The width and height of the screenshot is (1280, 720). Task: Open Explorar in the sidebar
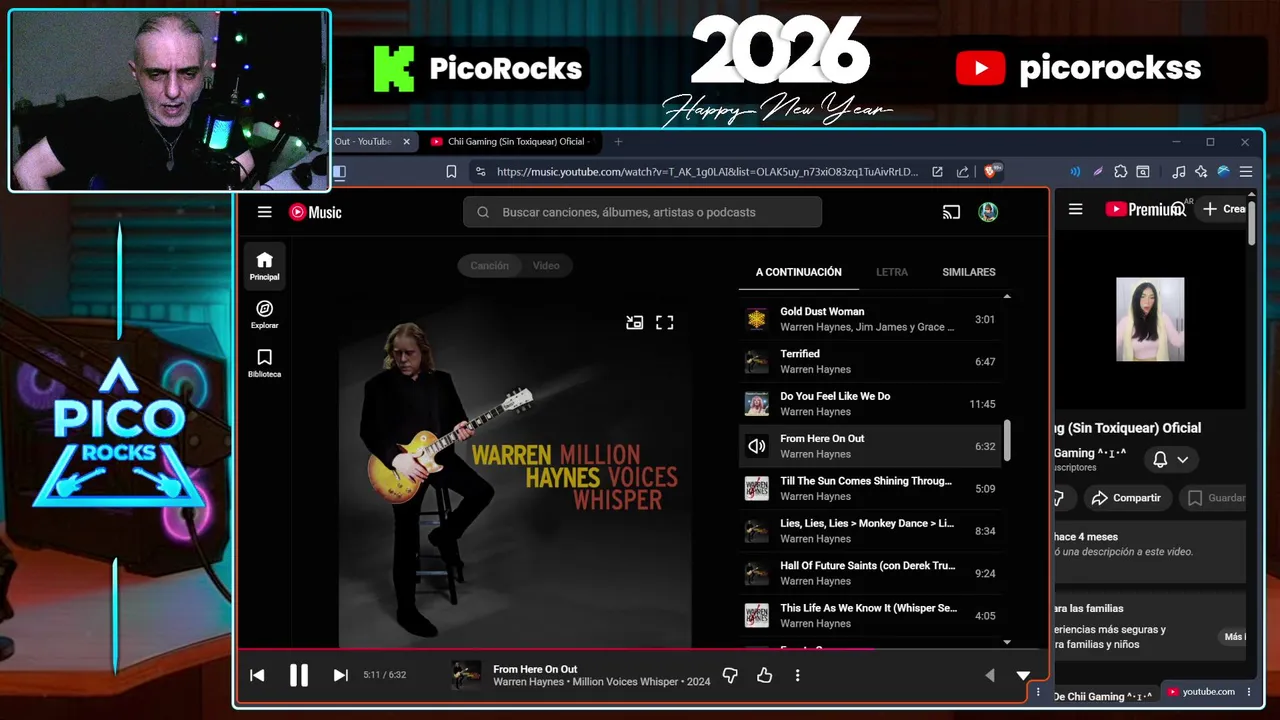point(264,315)
